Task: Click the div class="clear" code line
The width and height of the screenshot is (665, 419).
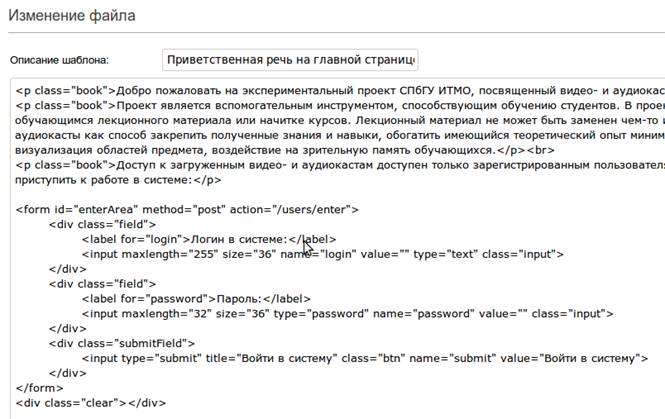Action: tap(90, 403)
